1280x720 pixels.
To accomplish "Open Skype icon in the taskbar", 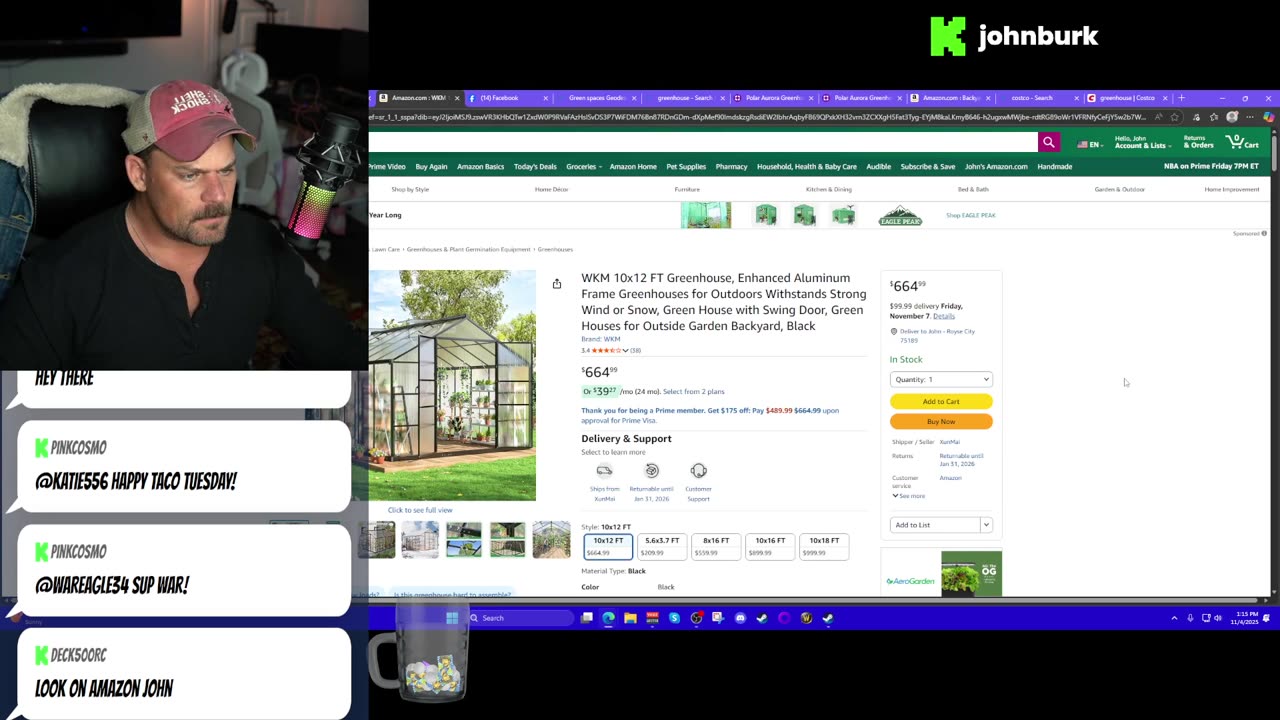I will click(x=674, y=618).
